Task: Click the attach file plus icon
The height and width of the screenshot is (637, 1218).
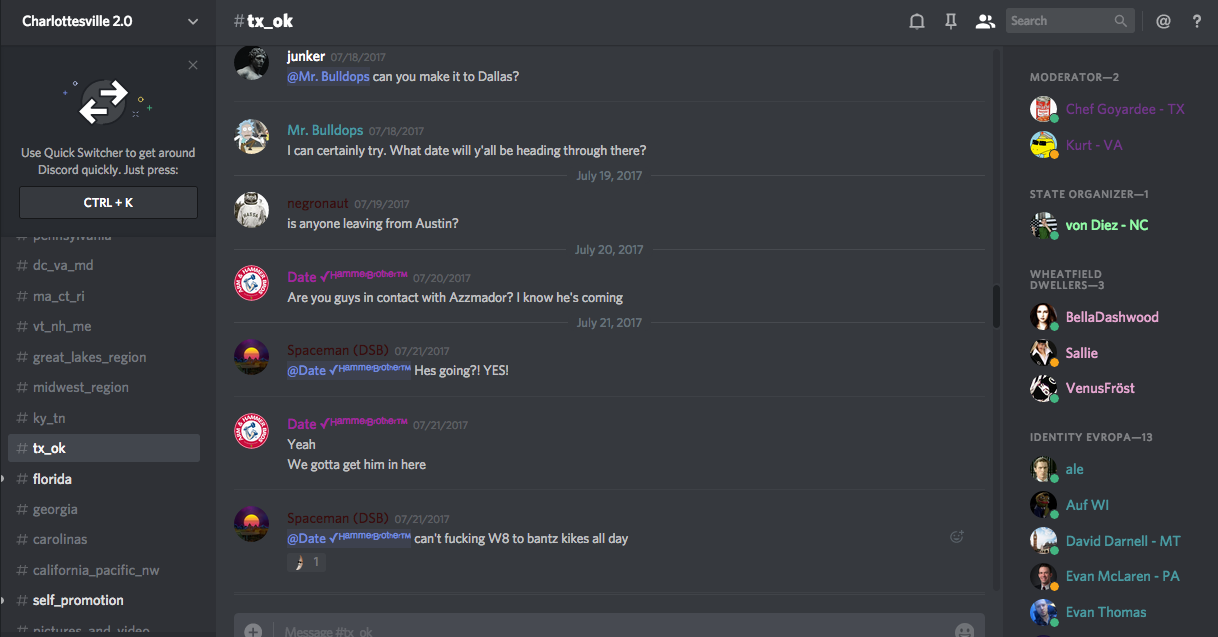Action: [x=253, y=631]
